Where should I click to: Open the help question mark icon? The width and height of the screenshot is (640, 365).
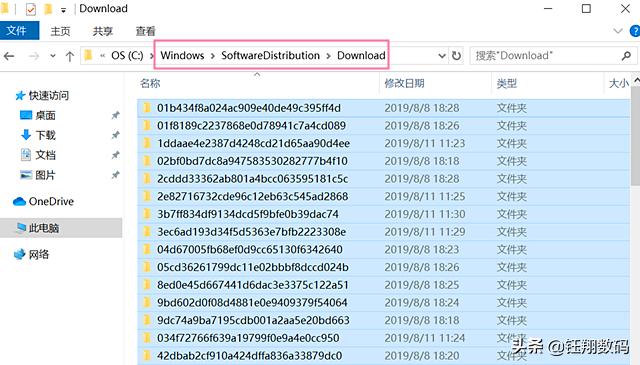tap(635, 31)
